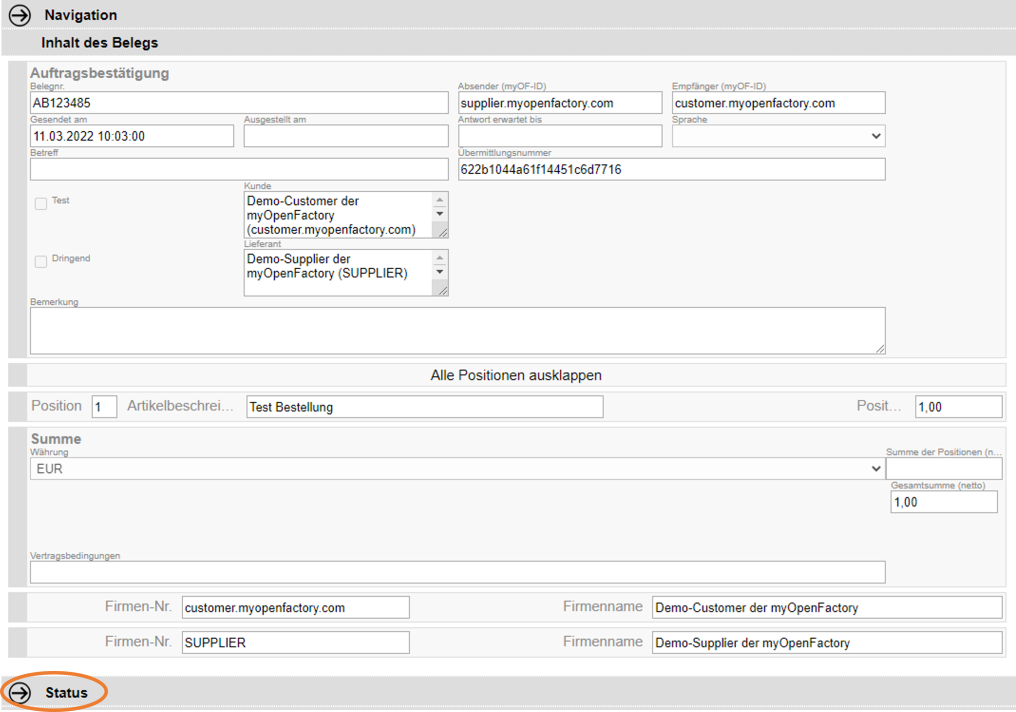Click the position value field in the Position 1 row

click(958, 407)
